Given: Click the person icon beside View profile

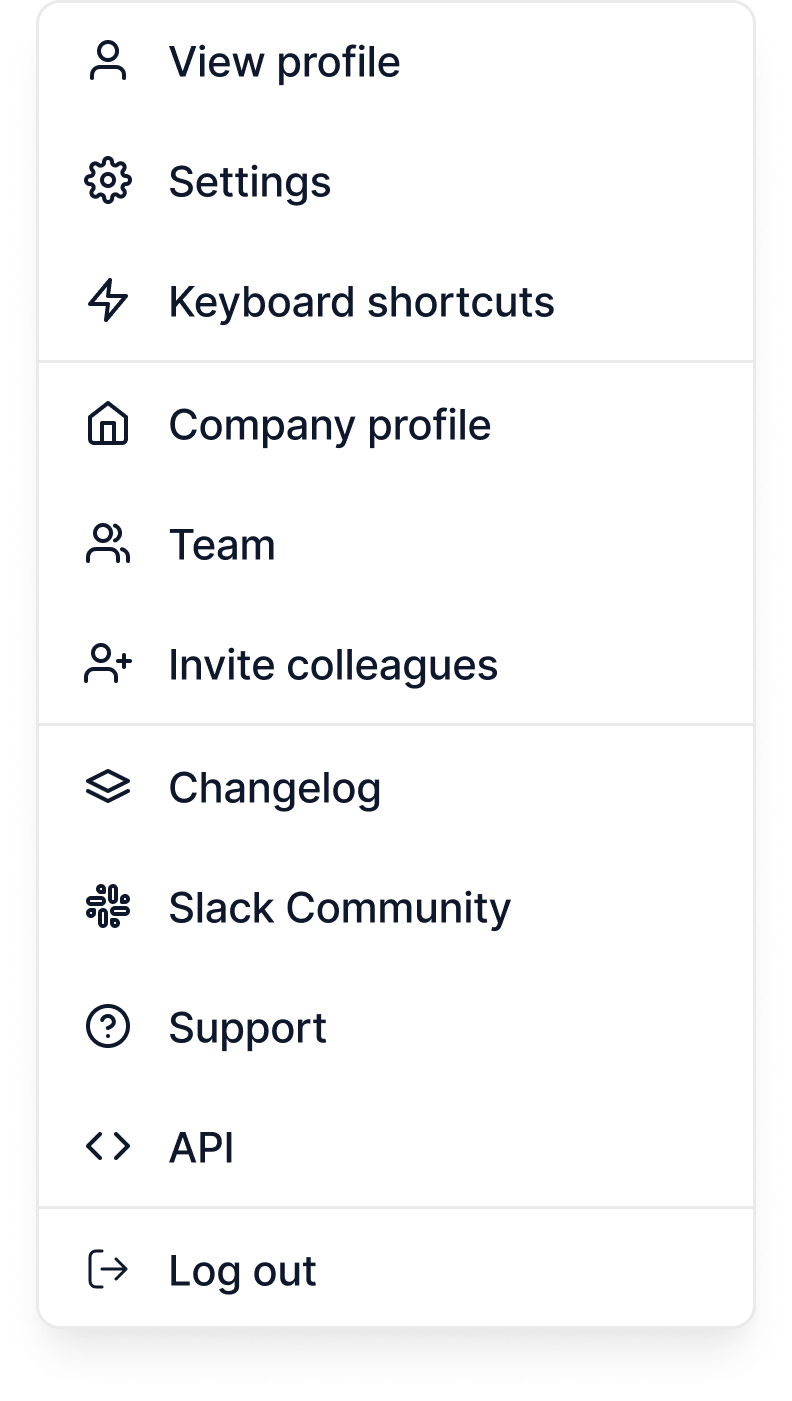Looking at the screenshot, I should [x=108, y=62].
